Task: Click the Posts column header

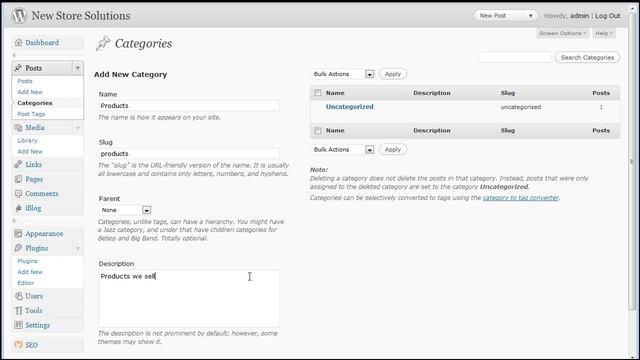Action: pos(601,93)
